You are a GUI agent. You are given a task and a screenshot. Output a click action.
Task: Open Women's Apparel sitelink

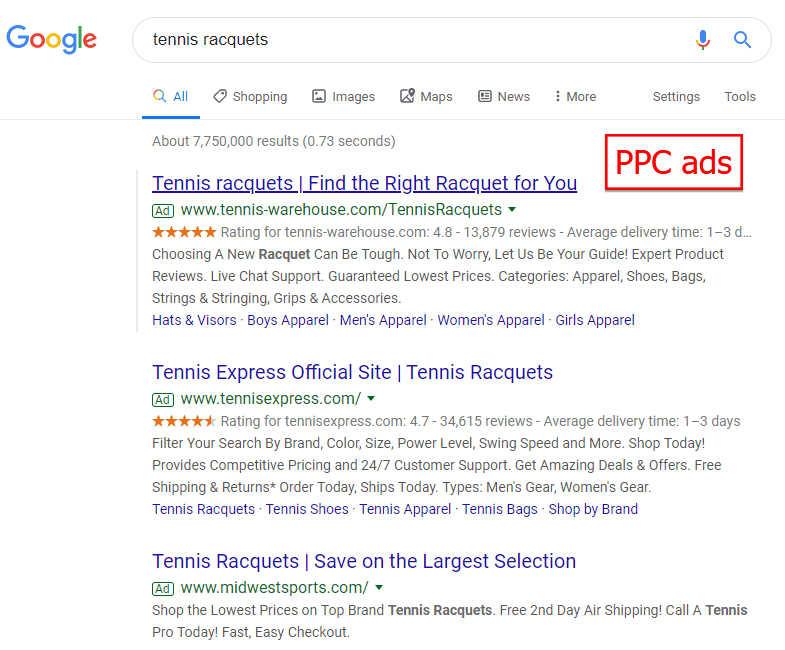pyautogui.click(x=491, y=320)
